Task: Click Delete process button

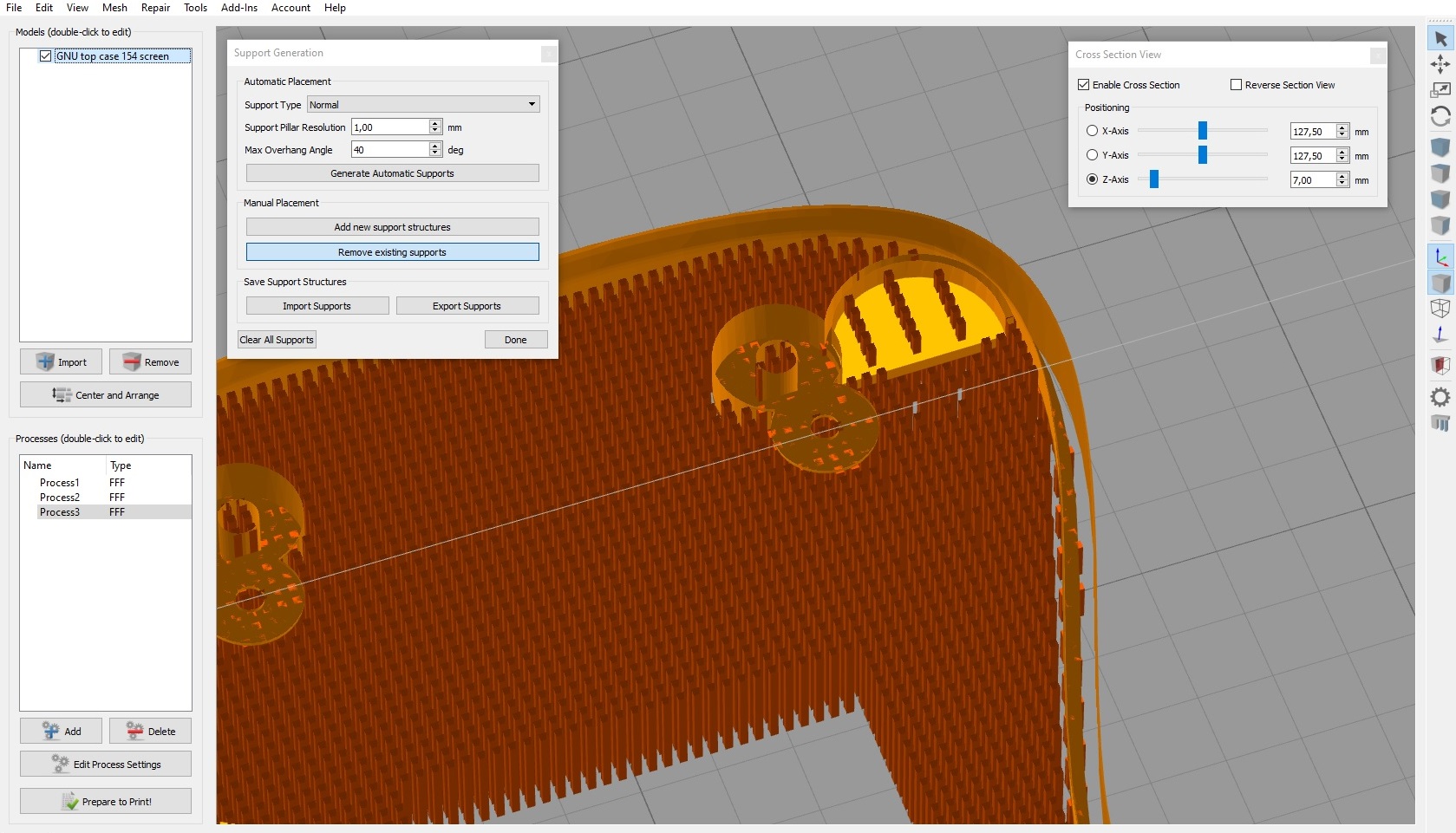Action: (x=150, y=732)
